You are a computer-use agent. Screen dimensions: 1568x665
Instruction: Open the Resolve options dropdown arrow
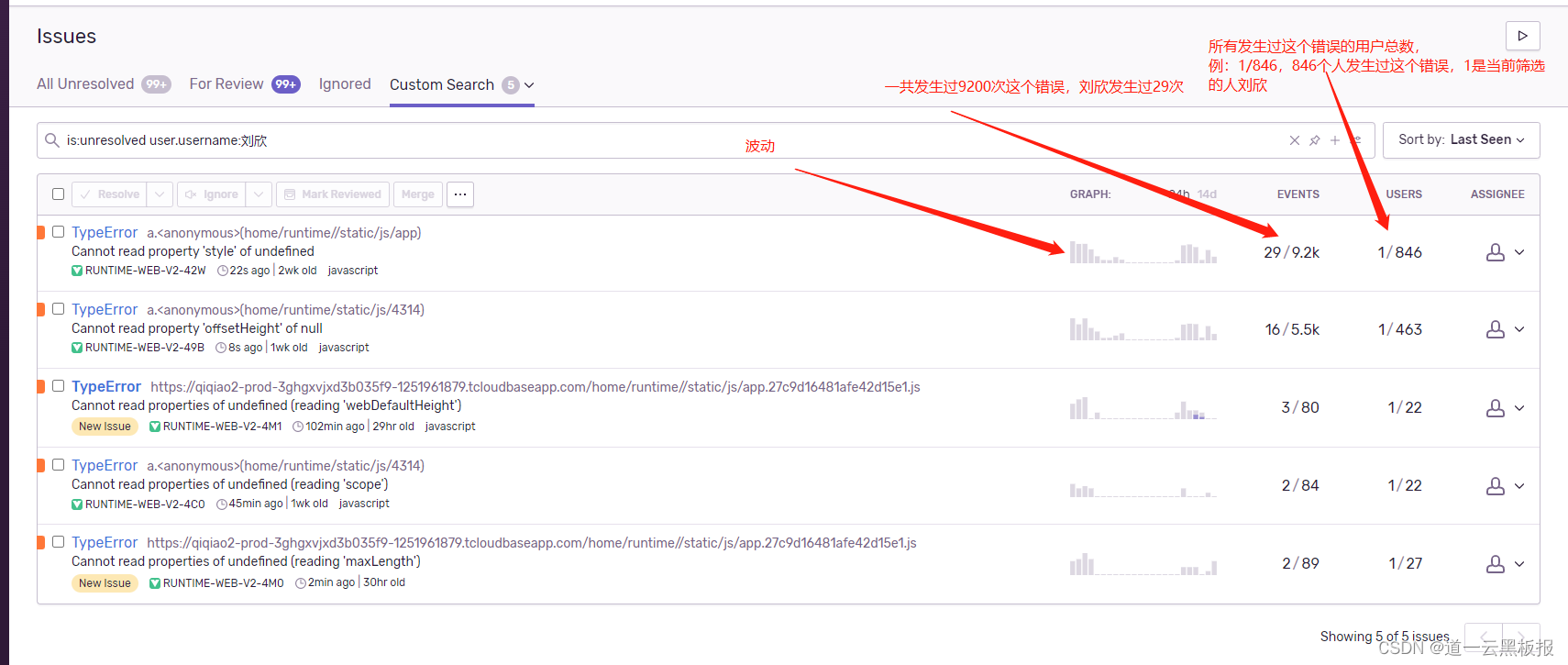pyautogui.click(x=160, y=194)
